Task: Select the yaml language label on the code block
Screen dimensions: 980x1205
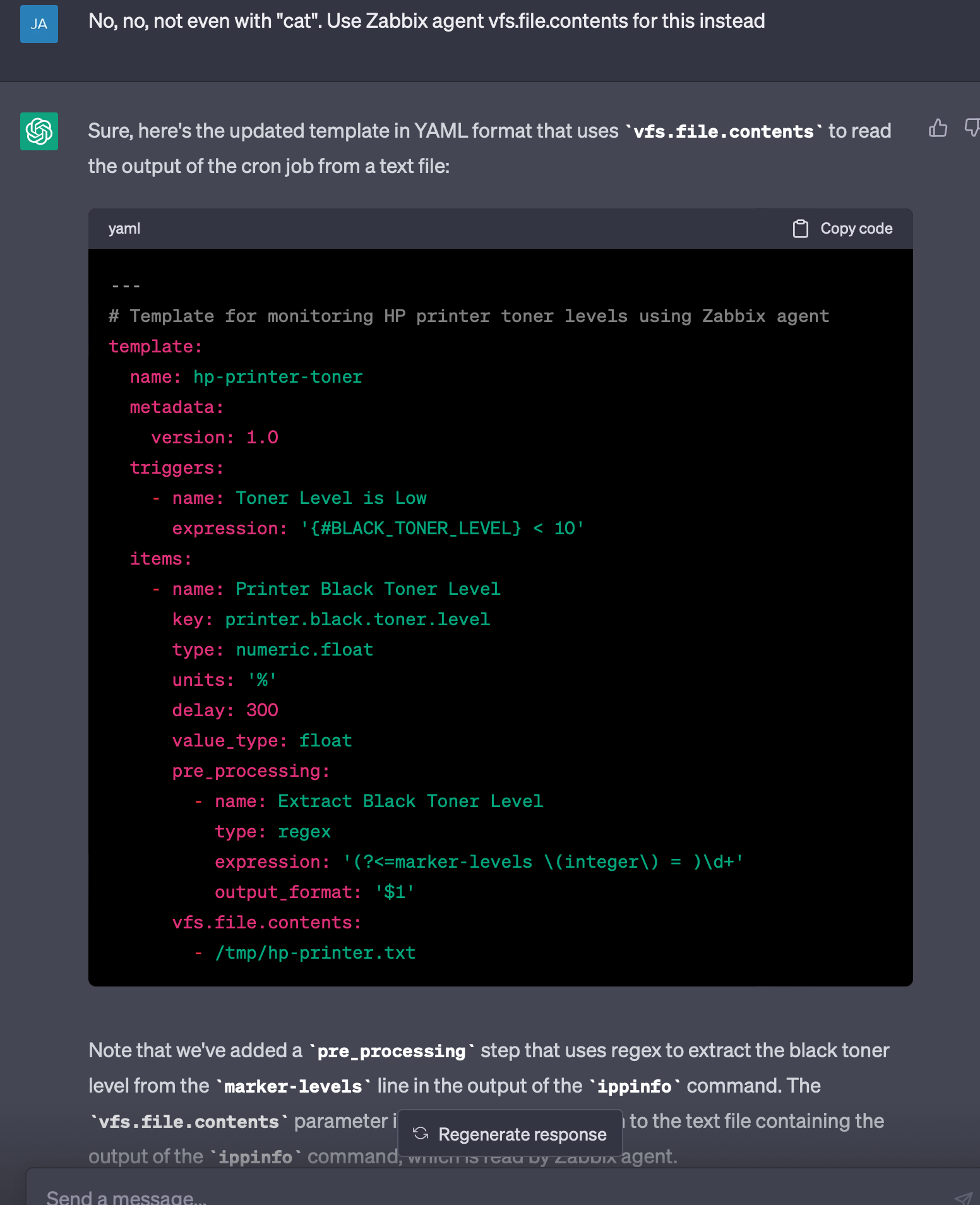Action: coord(124,229)
